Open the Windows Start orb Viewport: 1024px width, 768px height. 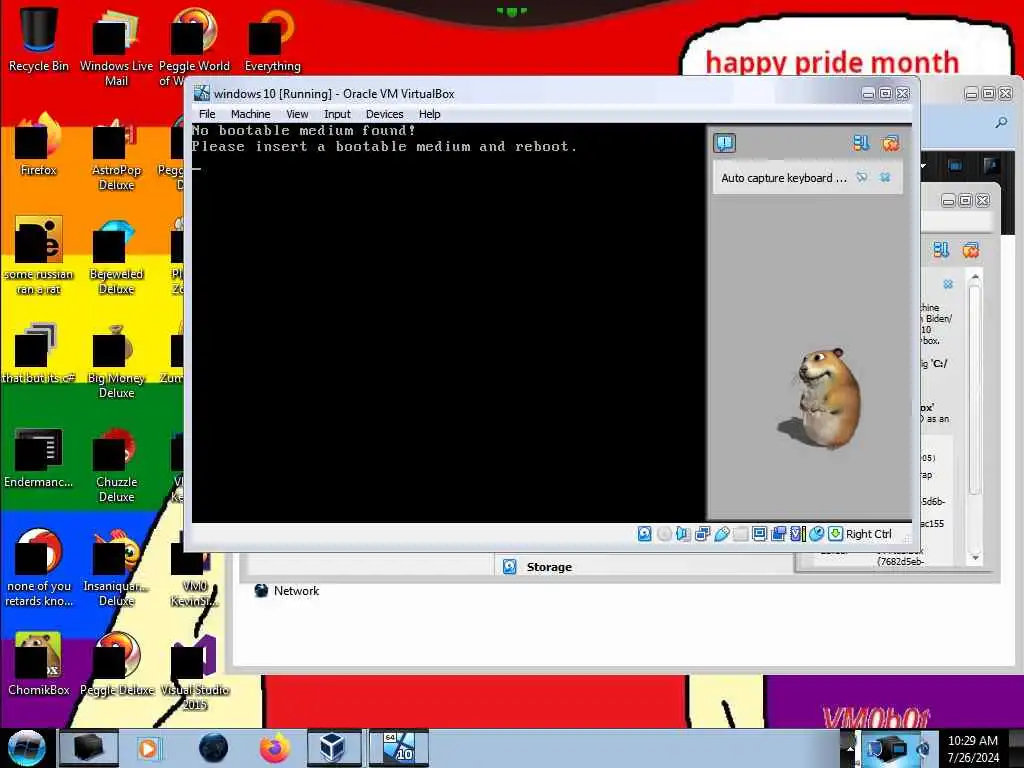click(x=26, y=748)
